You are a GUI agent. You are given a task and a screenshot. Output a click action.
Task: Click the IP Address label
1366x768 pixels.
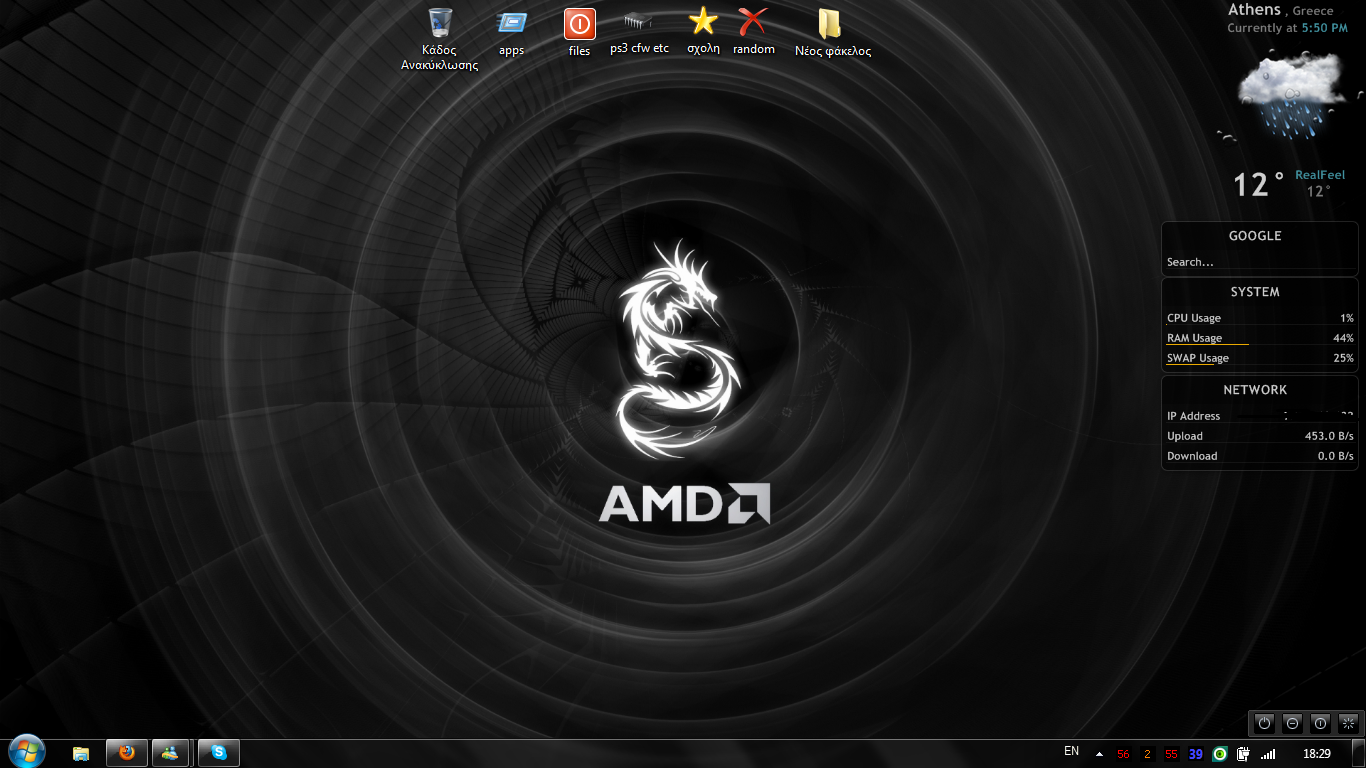coord(1194,416)
